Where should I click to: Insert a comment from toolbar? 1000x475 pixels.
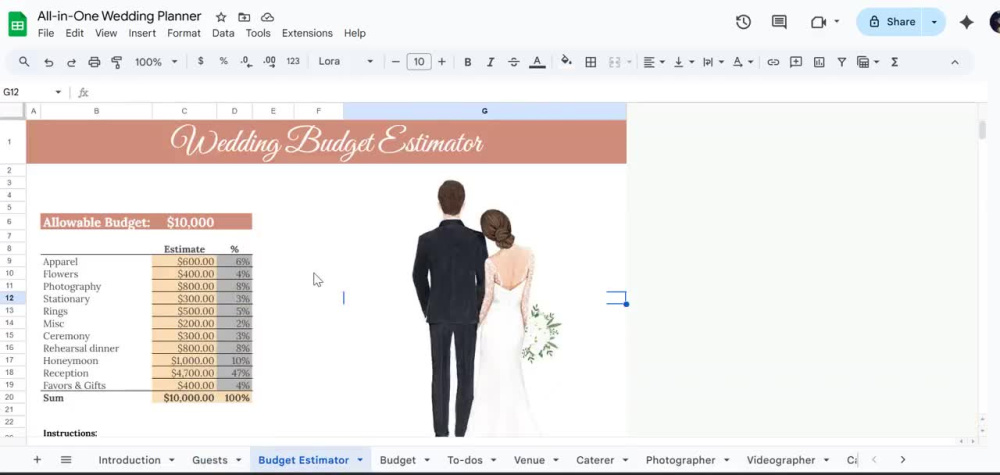796,62
